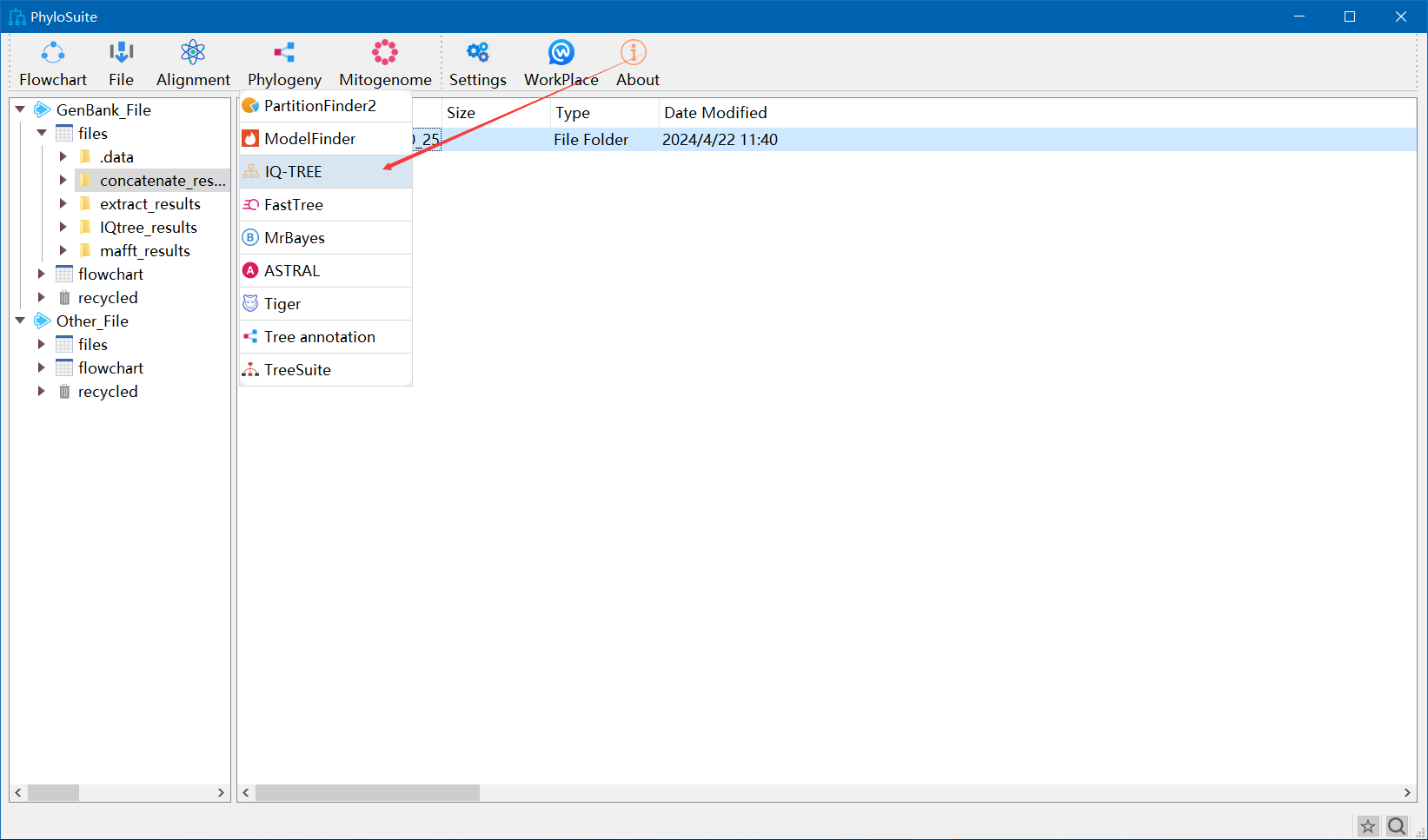Choose ModelFinder from Phylogeny menu
This screenshot has height=840, width=1428.
[x=326, y=139]
